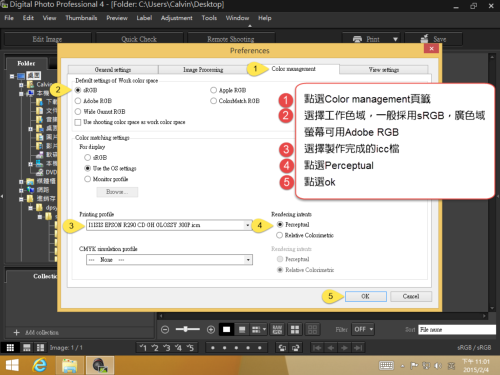Adjust the thumbnail size slider
Image resolution: width=500 pixels, height=375 pixels.
187,329
